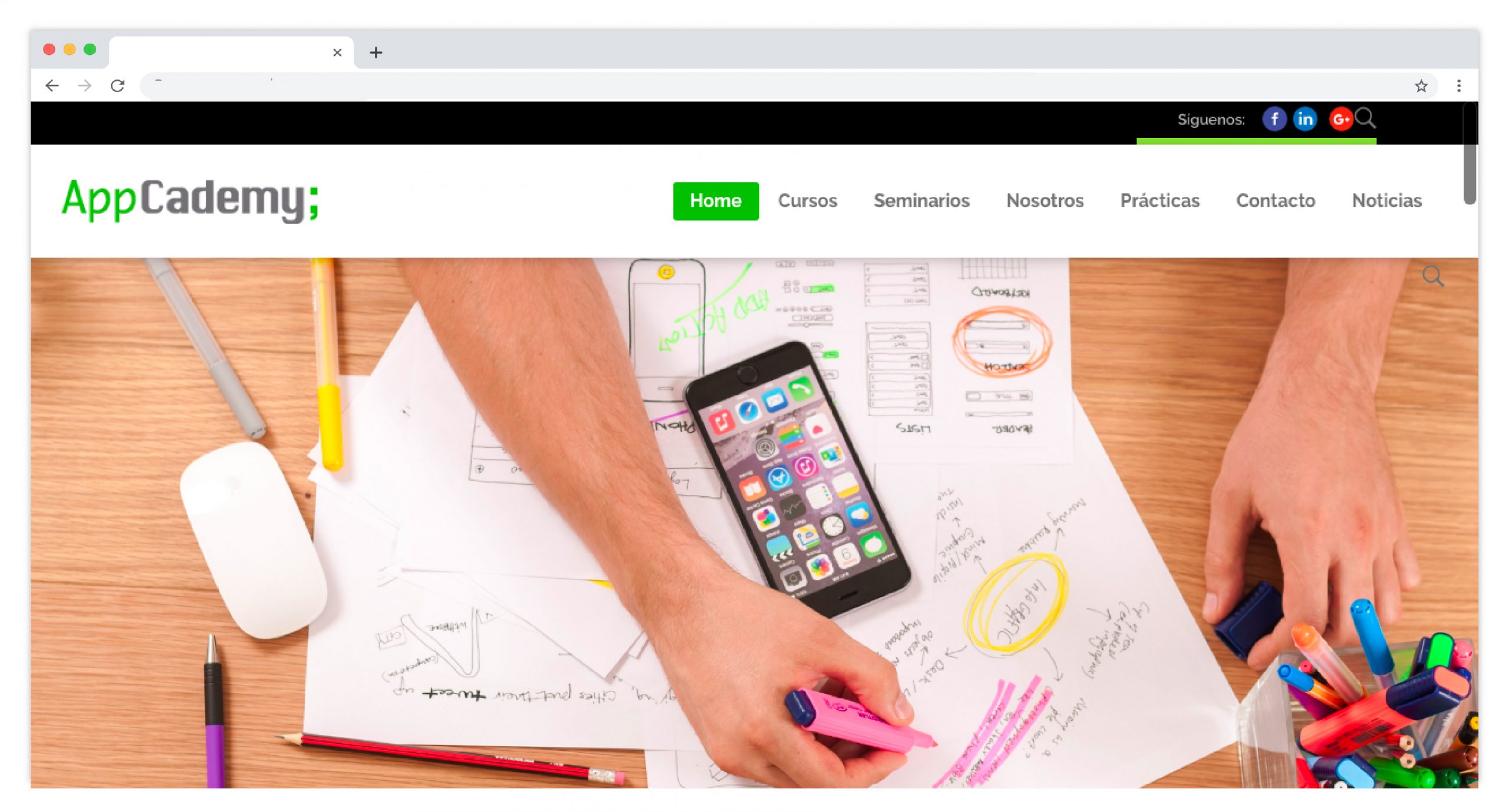Open the Google Plus social icon

[x=1340, y=119]
